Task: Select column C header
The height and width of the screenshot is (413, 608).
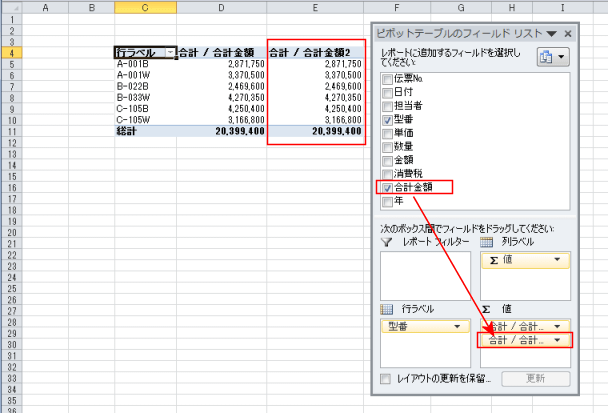Action: pyautogui.click(x=145, y=7)
